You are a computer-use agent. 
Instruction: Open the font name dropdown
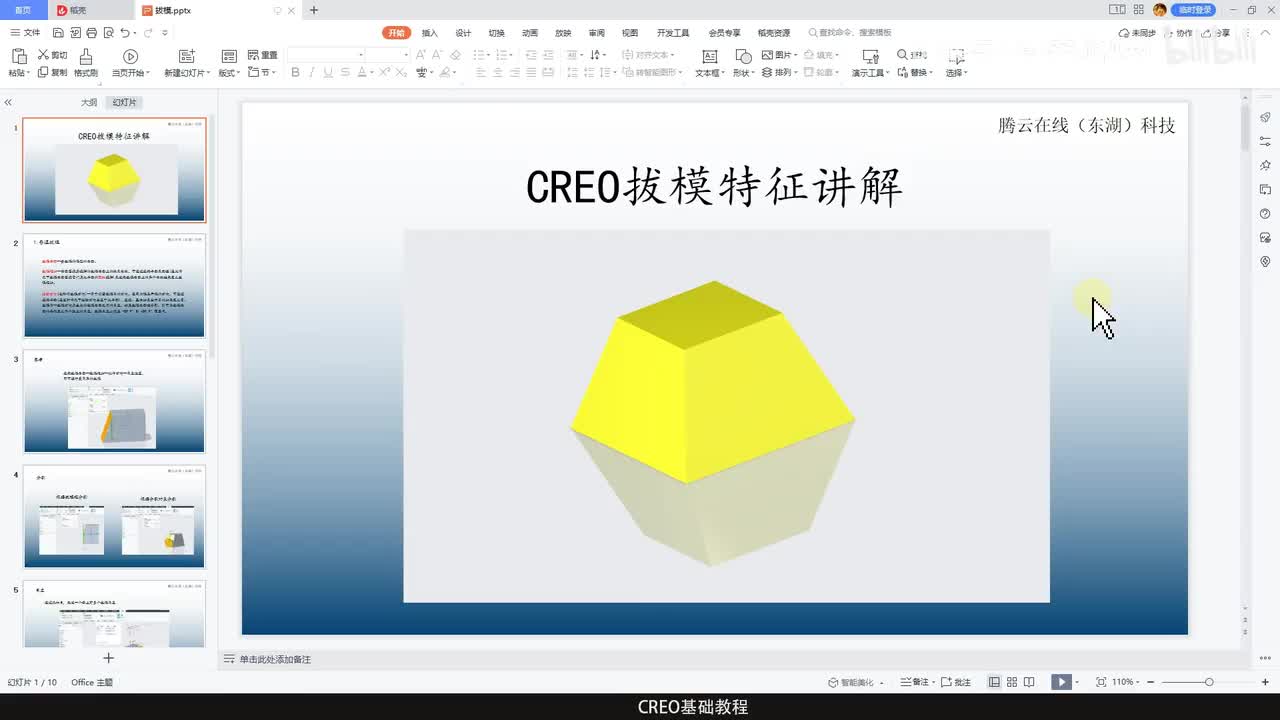(x=360, y=55)
